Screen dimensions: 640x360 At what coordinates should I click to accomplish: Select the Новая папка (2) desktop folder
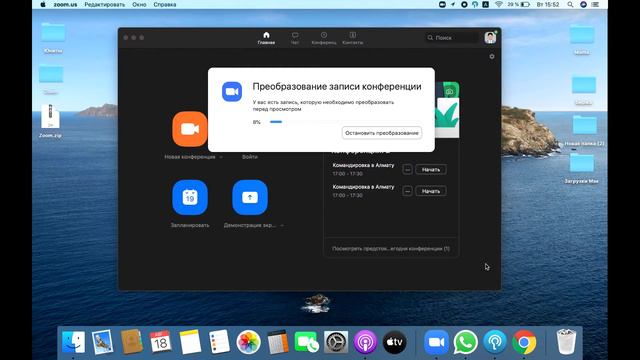[x=584, y=131]
